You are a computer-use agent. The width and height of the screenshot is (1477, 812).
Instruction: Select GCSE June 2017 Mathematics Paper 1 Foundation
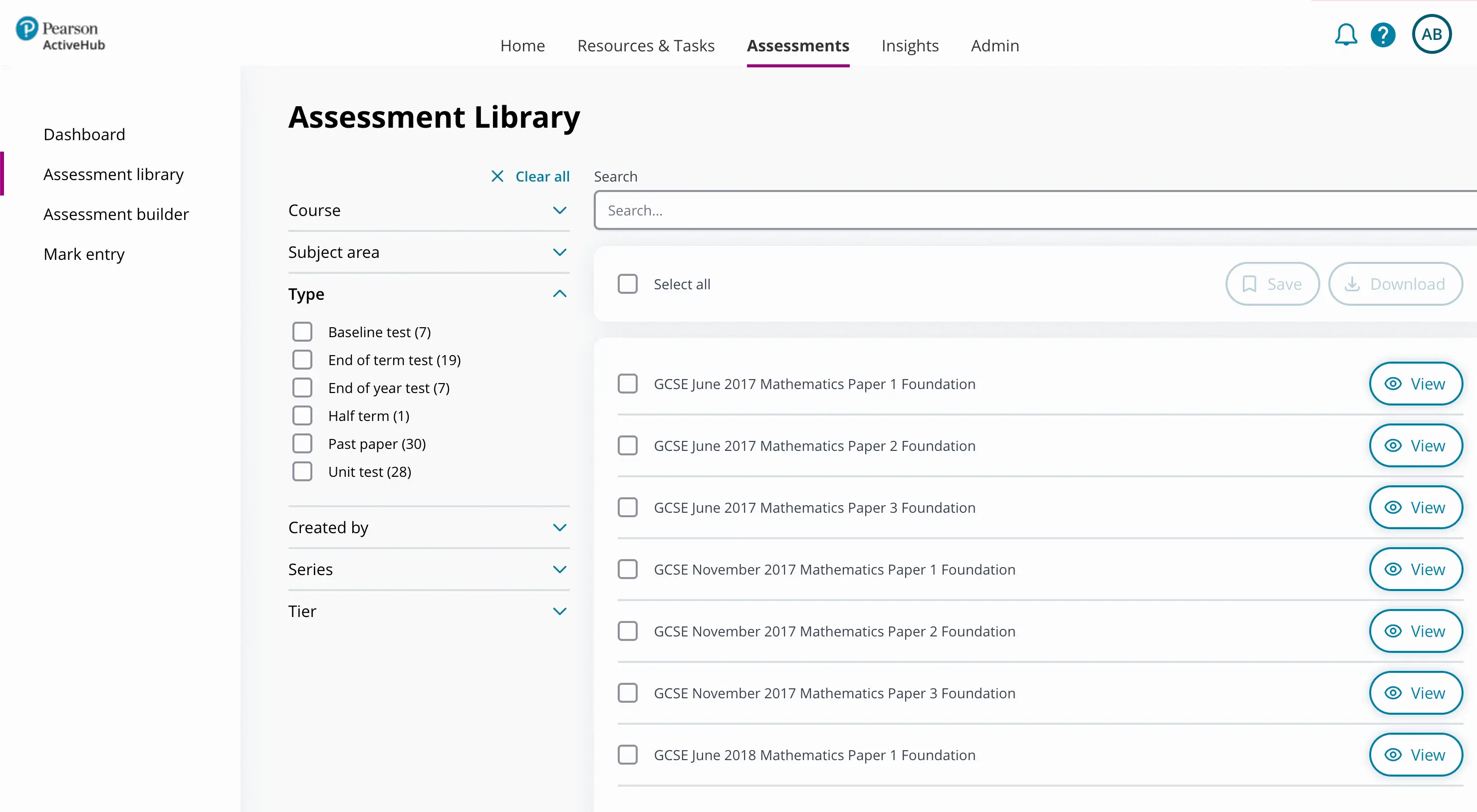tap(628, 384)
